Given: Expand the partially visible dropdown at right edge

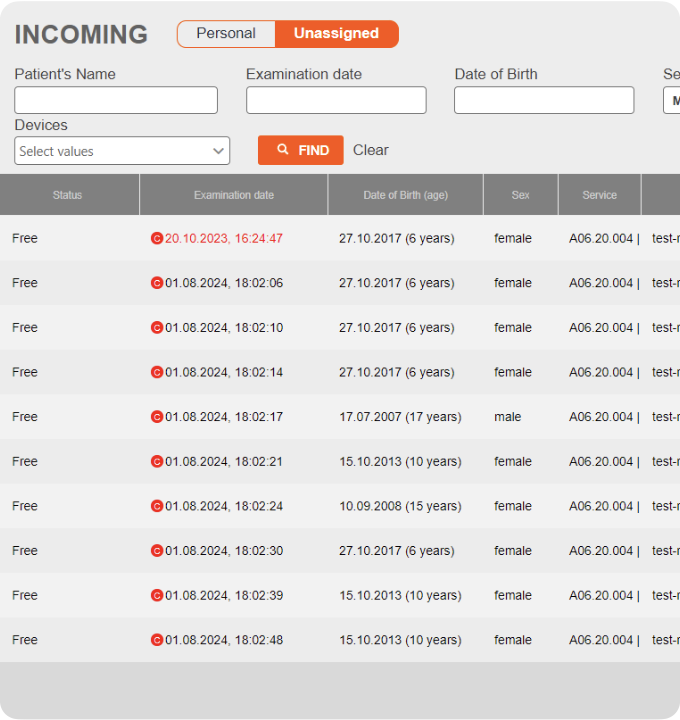Looking at the screenshot, I should pos(672,101).
